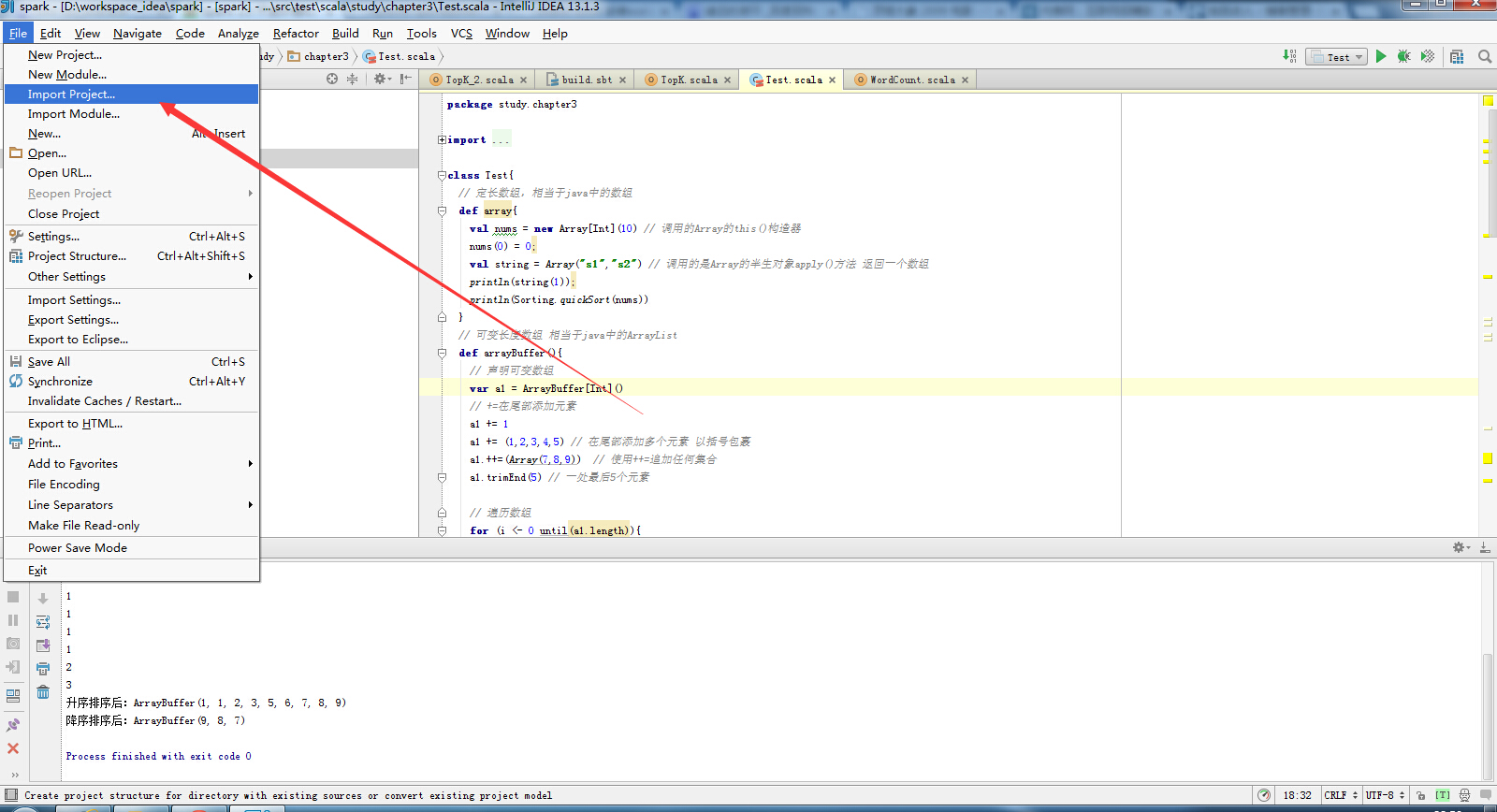Expand the Line Separators submenu
Image resolution: width=1497 pixels, height=812 pixels.
tap(131, 505)
